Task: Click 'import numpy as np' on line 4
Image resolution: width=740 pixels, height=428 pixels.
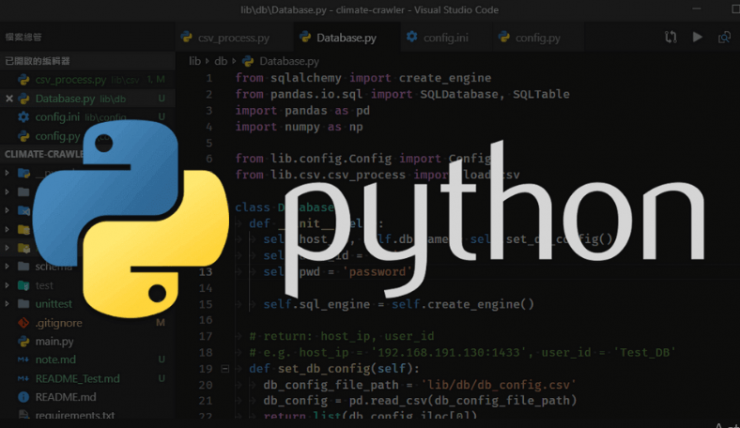Action: pyautogui.click(x=299, y=127)
